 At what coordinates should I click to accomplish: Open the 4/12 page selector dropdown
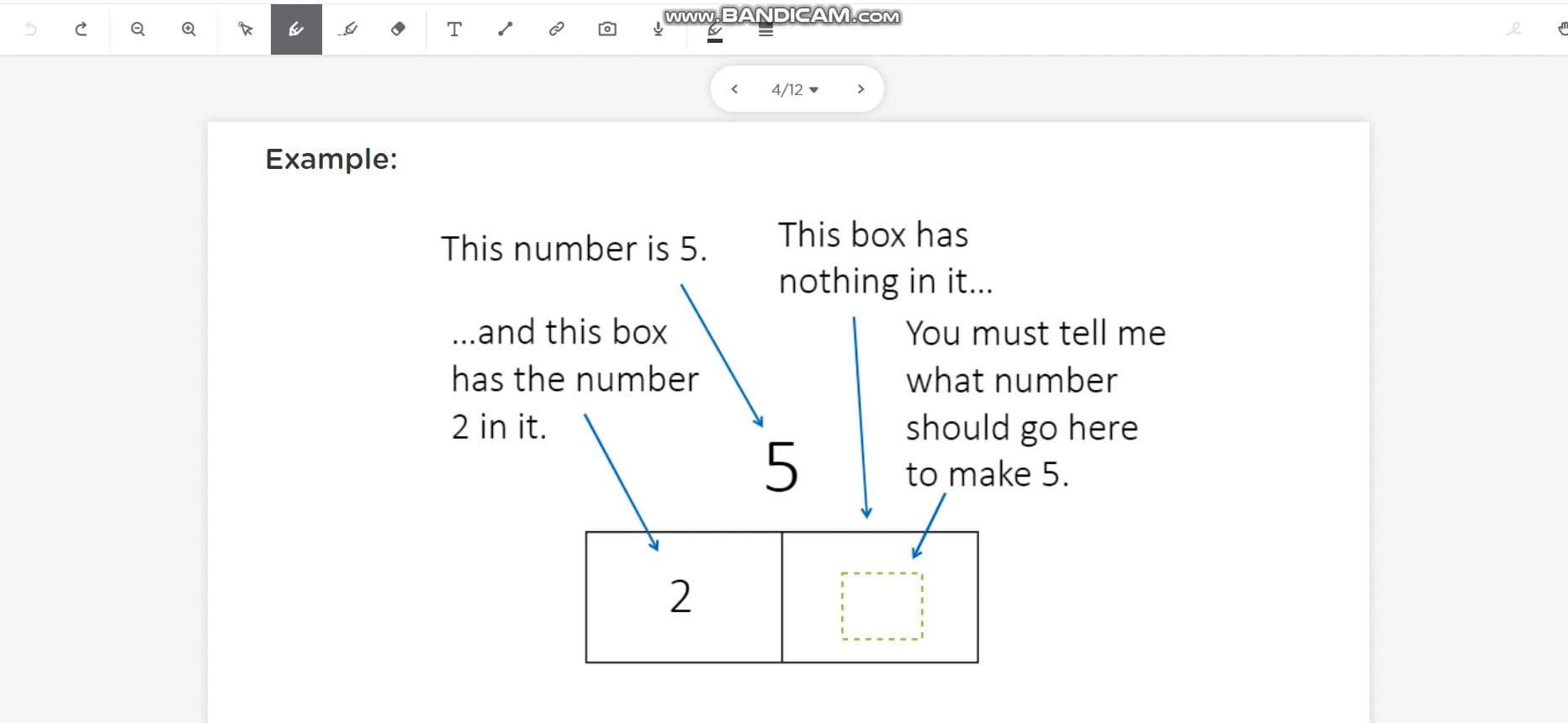point(795,89)
